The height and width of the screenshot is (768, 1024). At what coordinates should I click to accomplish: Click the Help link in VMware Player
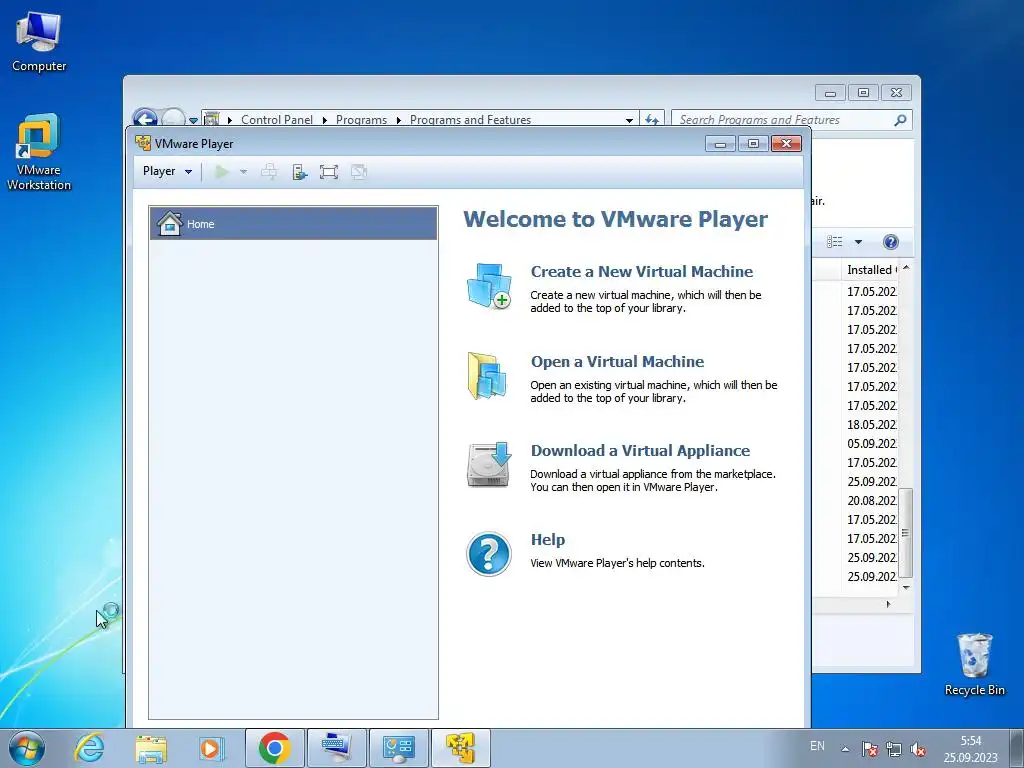pyautogui.click(x=547, y=539)
